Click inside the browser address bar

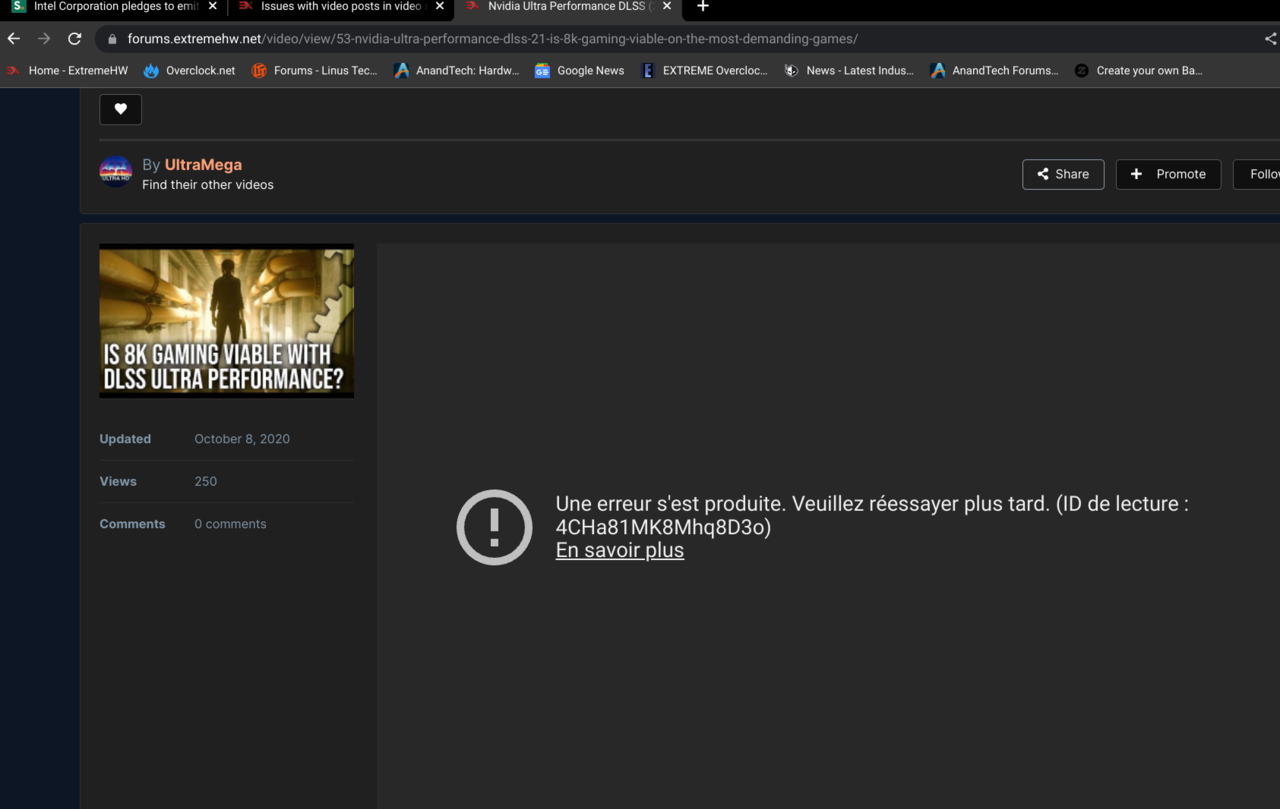pyautogui.click(x=500, y=38)
